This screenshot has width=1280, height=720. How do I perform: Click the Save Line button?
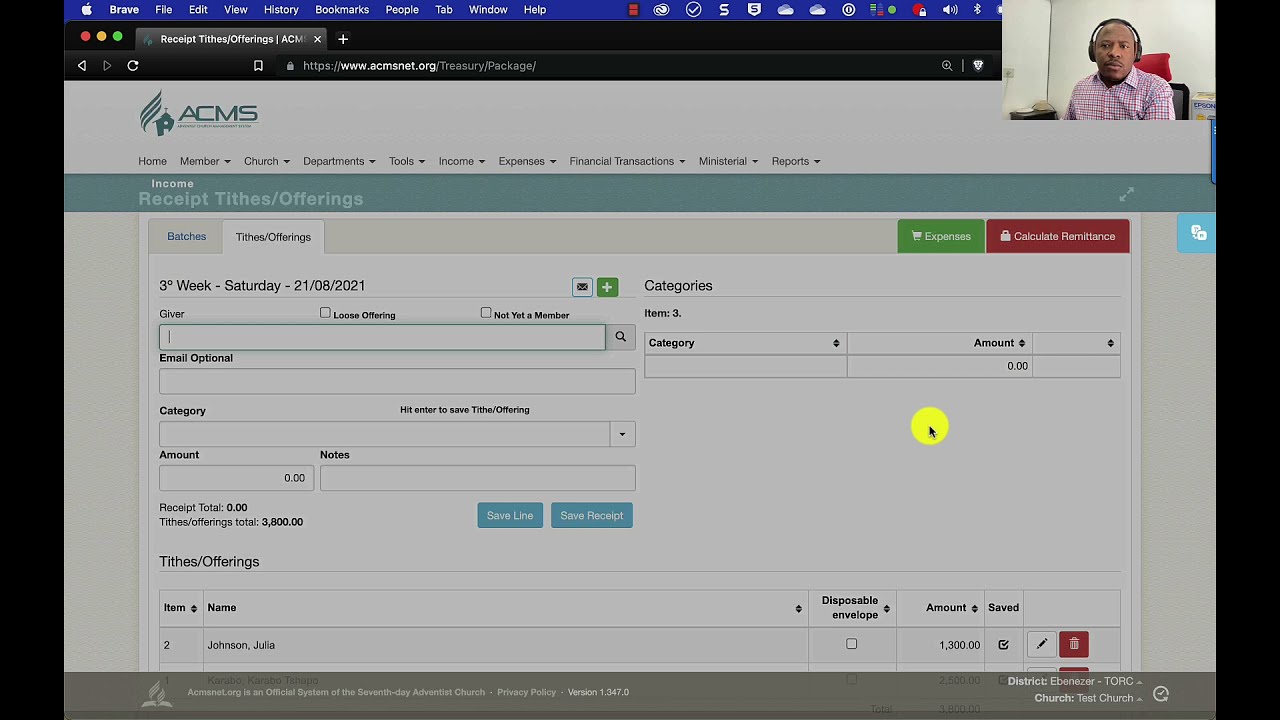(510, 516)
